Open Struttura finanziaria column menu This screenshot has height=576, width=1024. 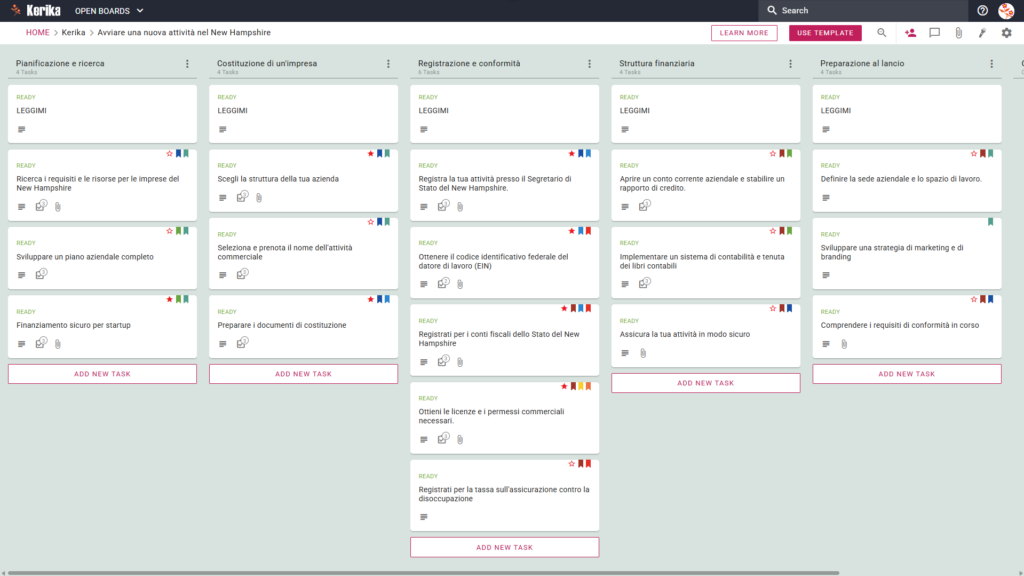coord(791,64)
